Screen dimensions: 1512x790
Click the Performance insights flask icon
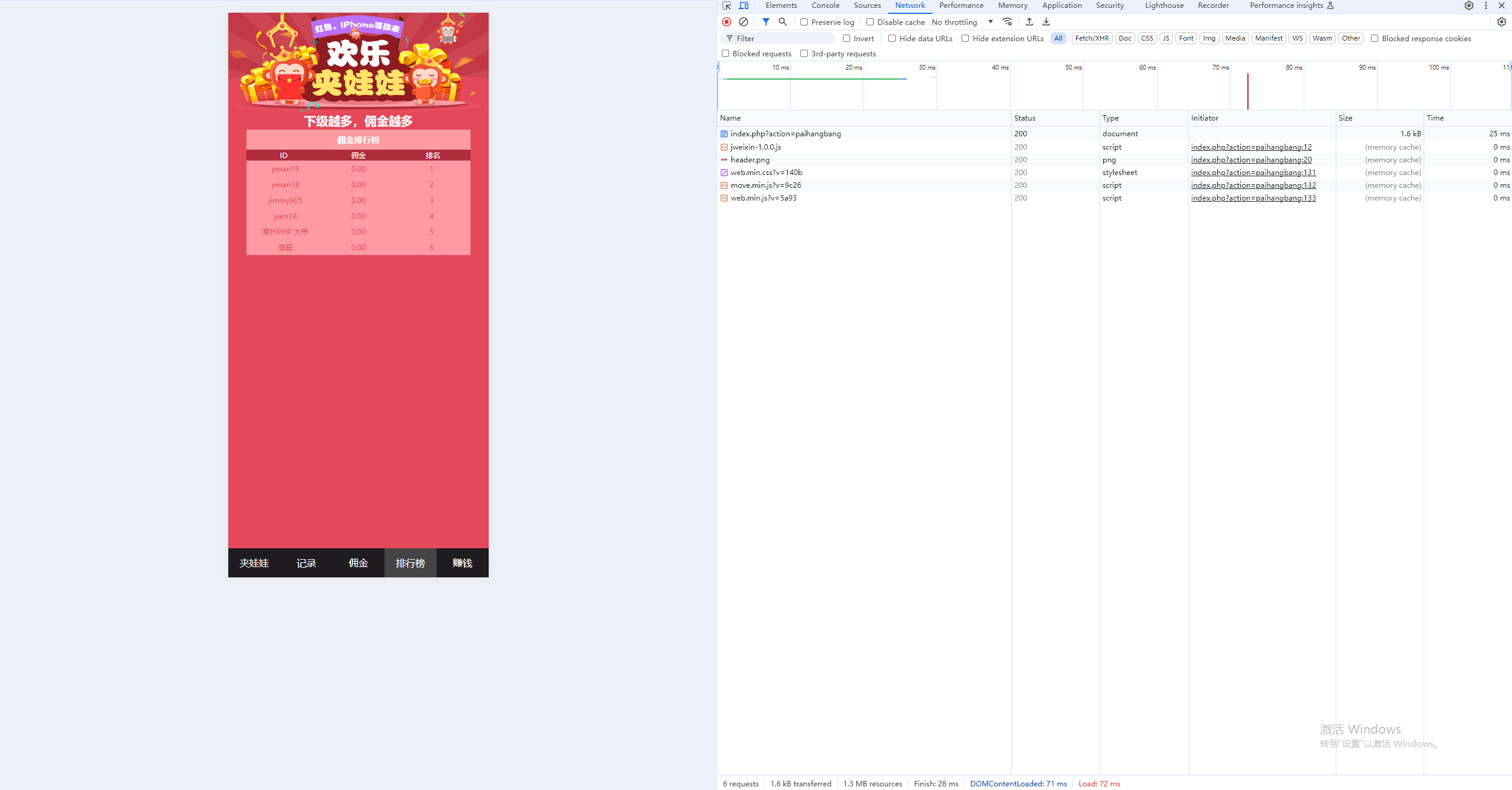pyautogui.click(x=1330, y=5)
